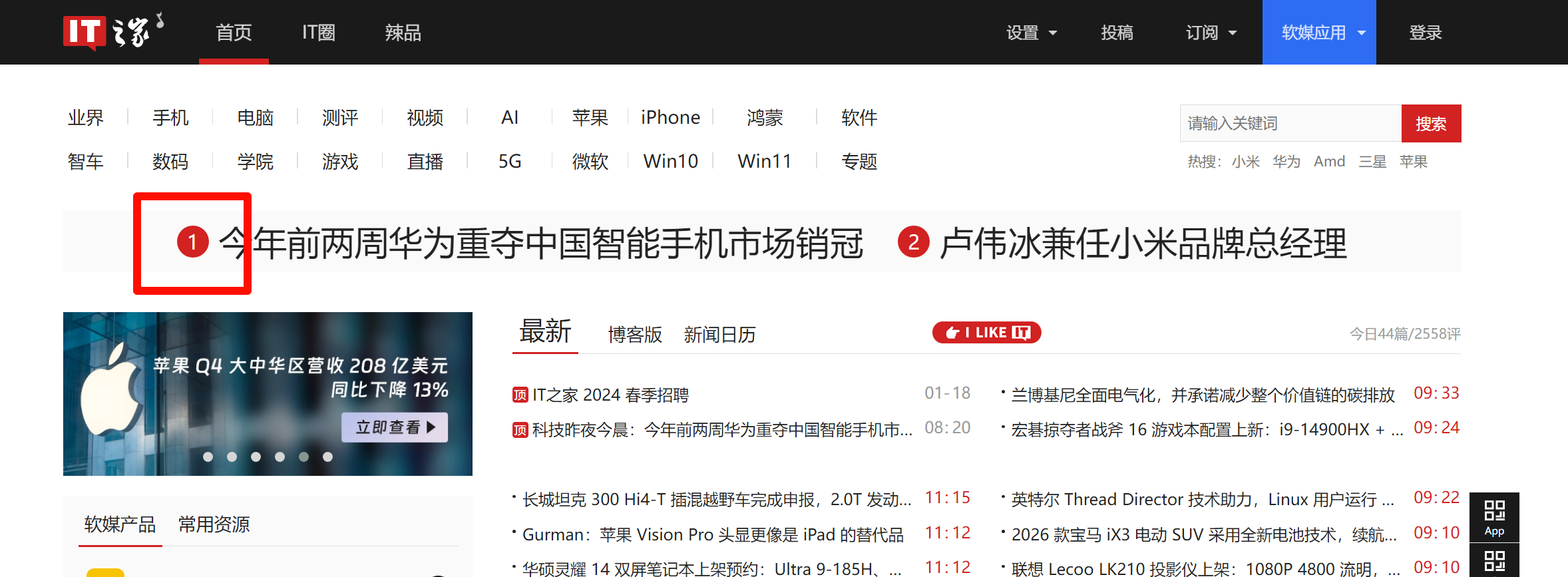Image resolution: width=1568 pixels, height=577 pixels.
Task: Click hot search term 华为
Action: 1286,162
